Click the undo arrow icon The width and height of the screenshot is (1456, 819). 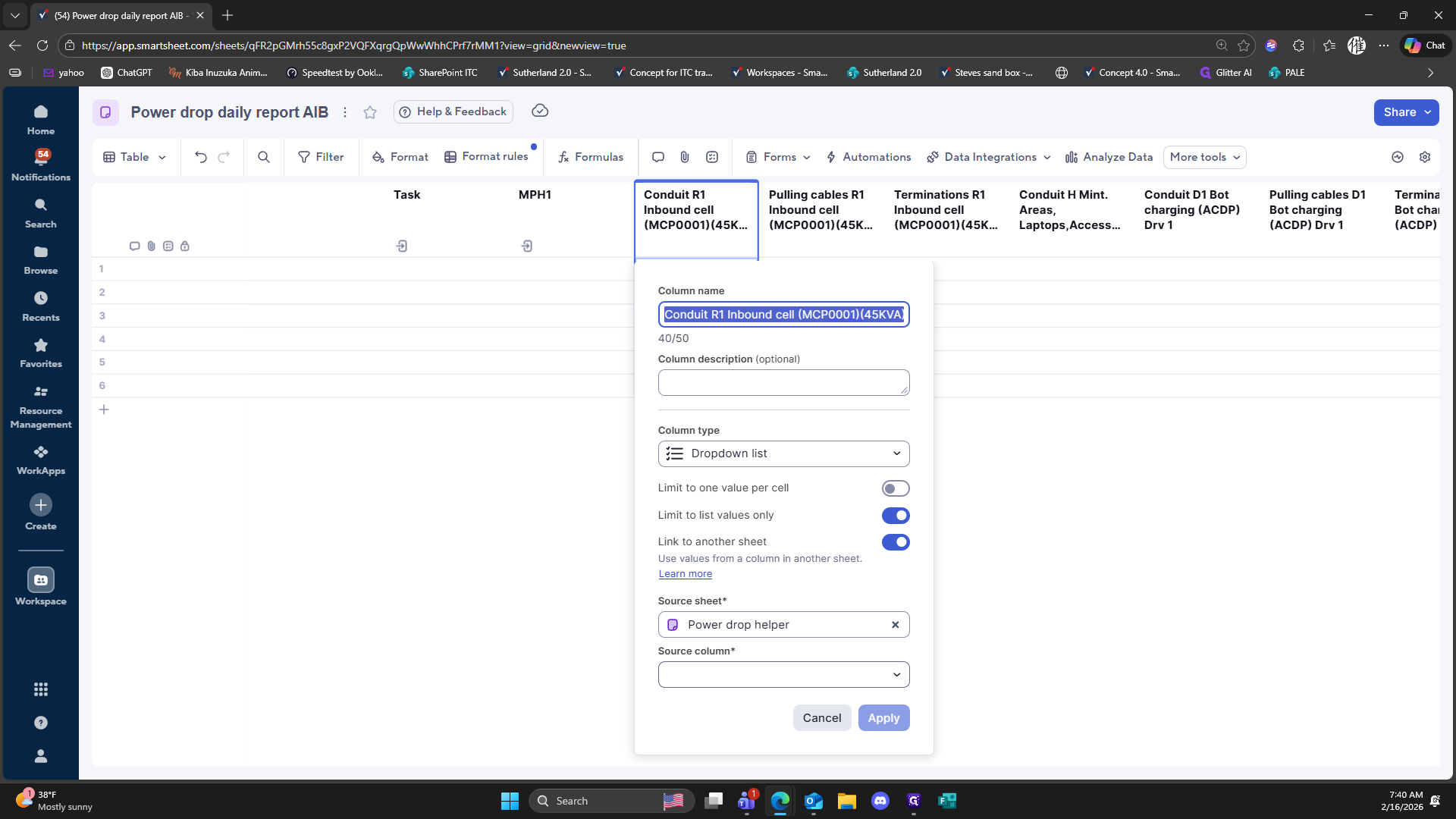click(x=200, y=157)
